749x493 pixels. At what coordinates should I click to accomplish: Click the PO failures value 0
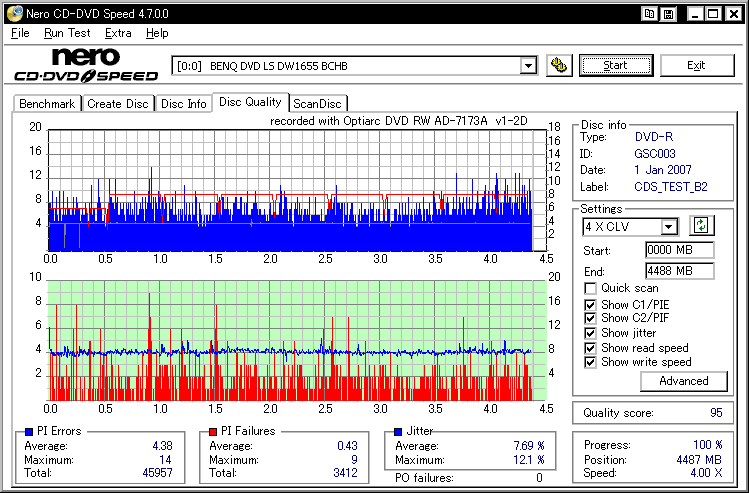pyautogui.click(x=539, y=478)
